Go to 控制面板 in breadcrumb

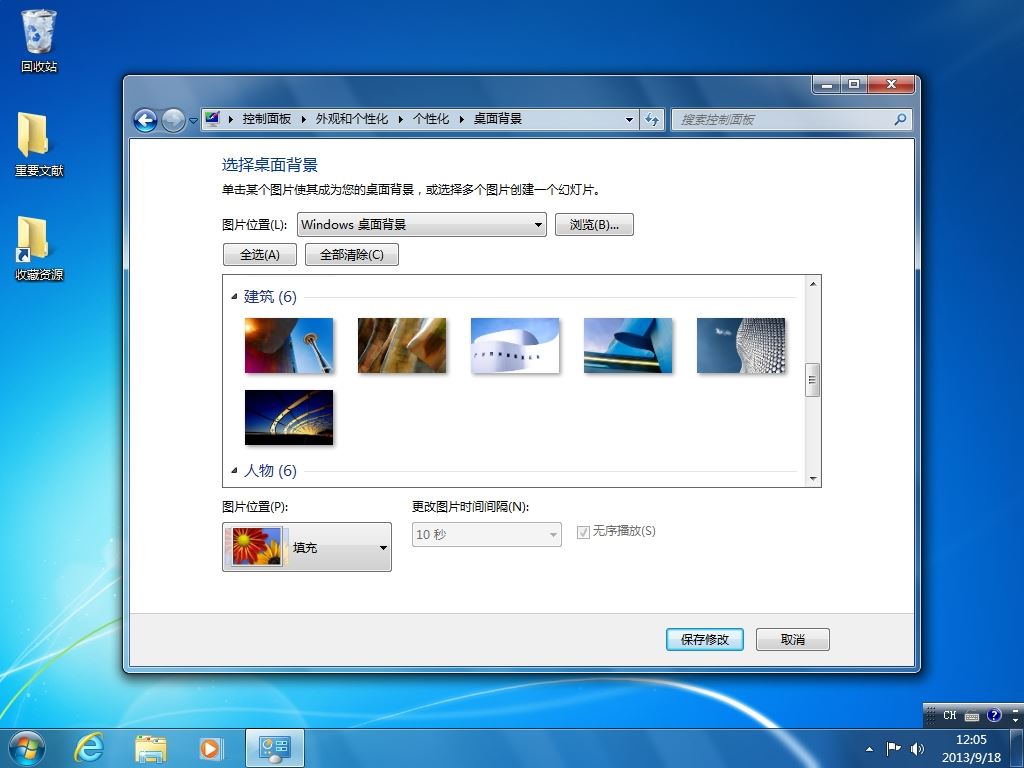click(266, 119)
